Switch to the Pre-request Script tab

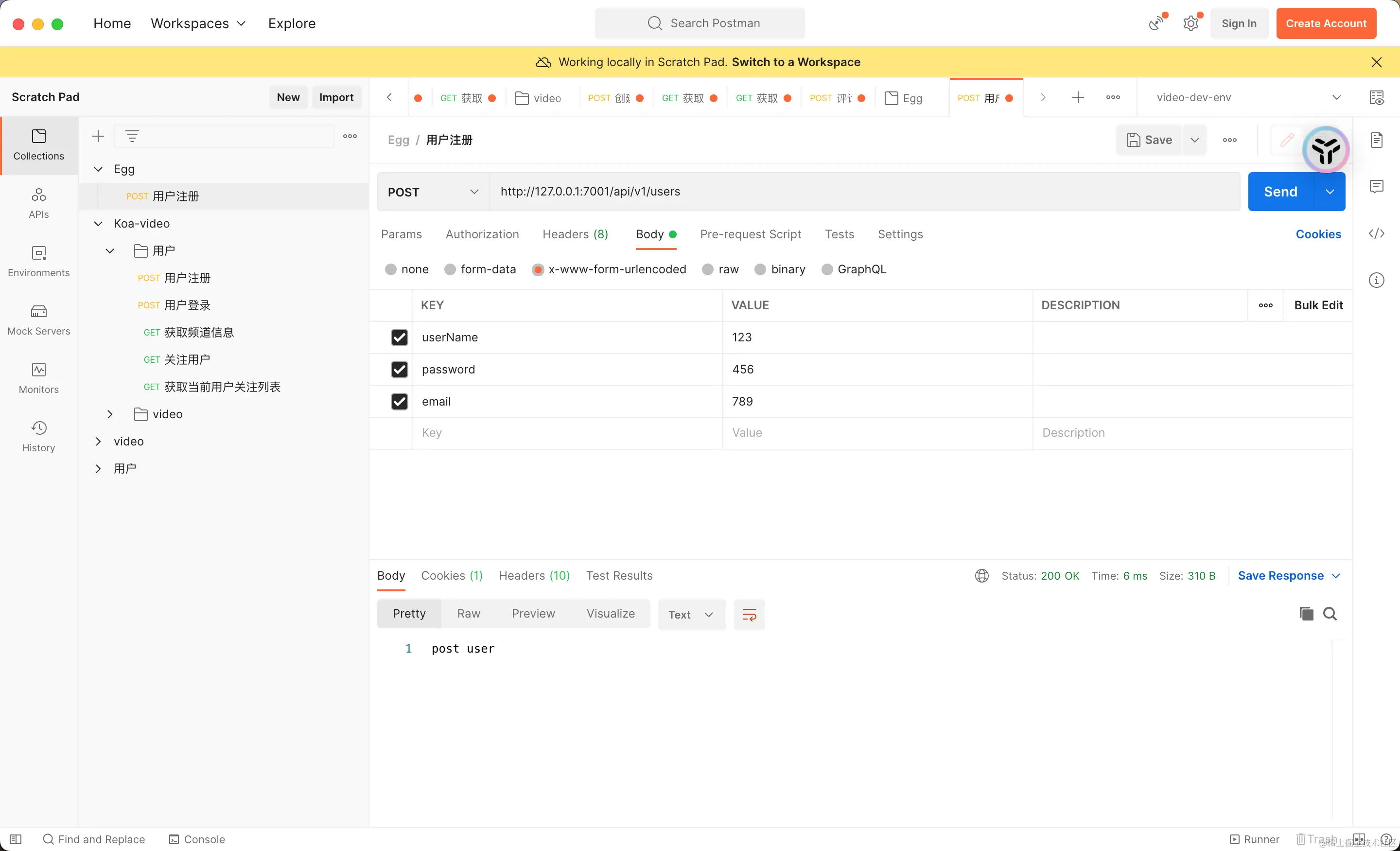[x=750, y=234]
